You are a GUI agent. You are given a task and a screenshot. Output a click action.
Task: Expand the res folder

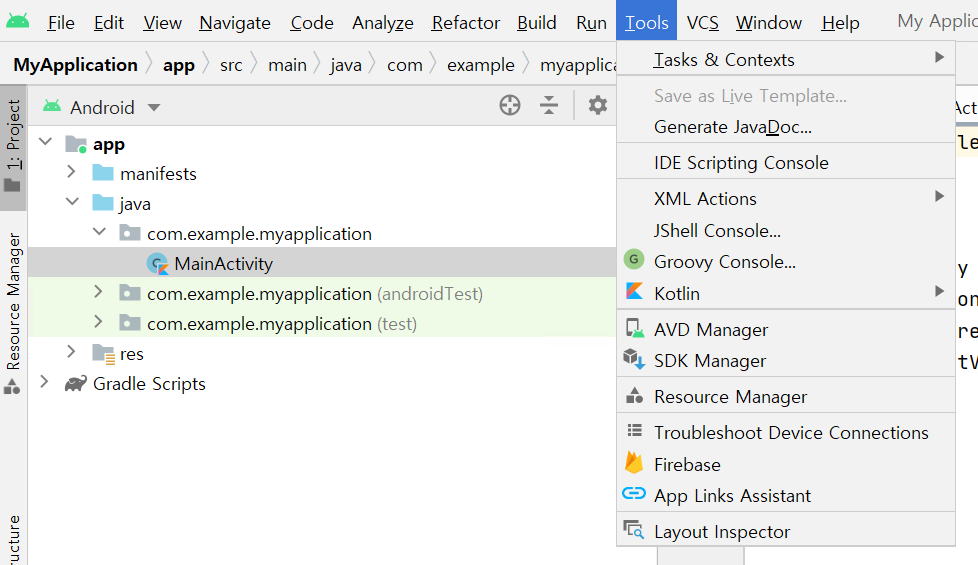(71, 351)
